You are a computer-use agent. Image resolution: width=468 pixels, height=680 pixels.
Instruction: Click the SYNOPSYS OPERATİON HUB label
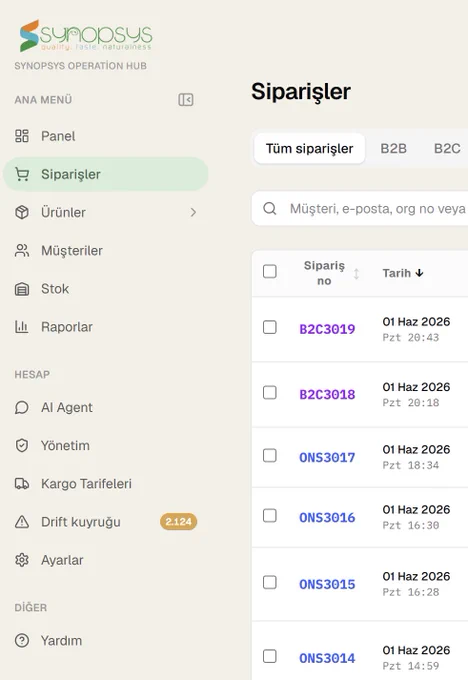coord(81,66)
